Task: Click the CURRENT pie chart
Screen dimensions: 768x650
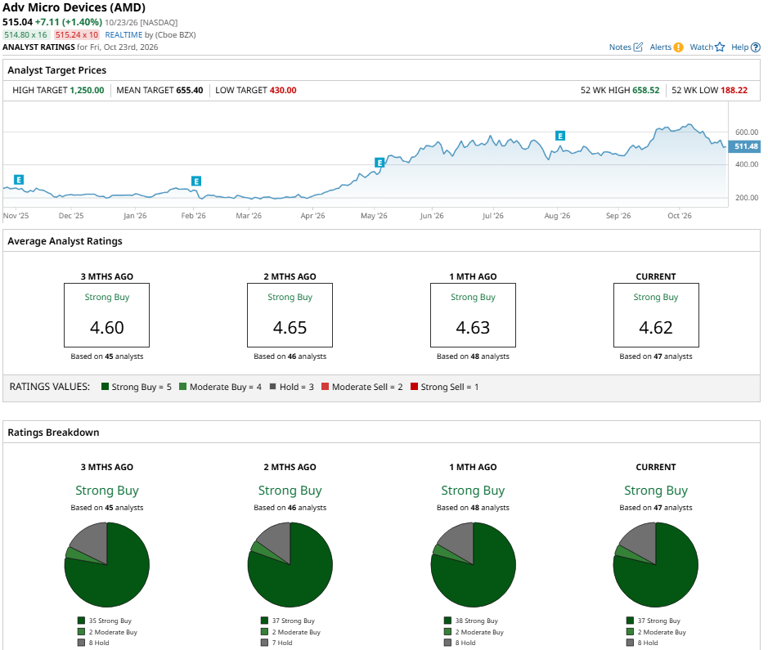Action: (656, 565)
